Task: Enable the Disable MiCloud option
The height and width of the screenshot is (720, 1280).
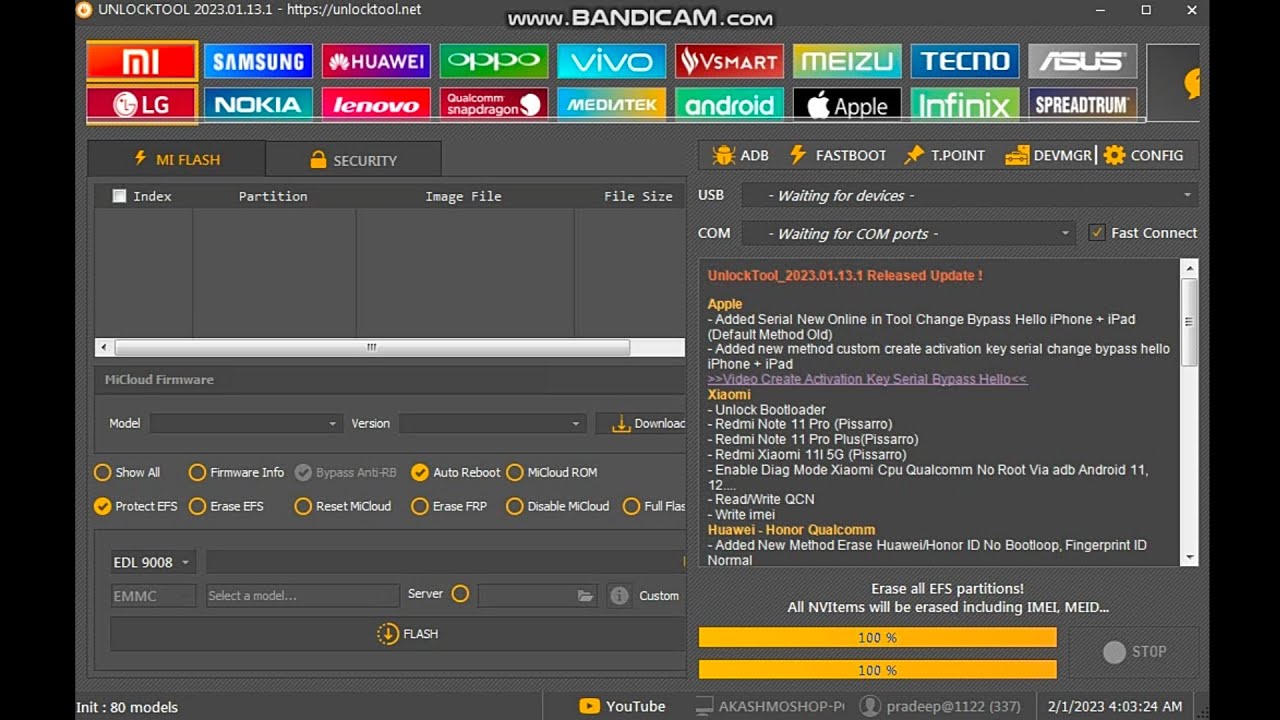Action: (558, 506)
